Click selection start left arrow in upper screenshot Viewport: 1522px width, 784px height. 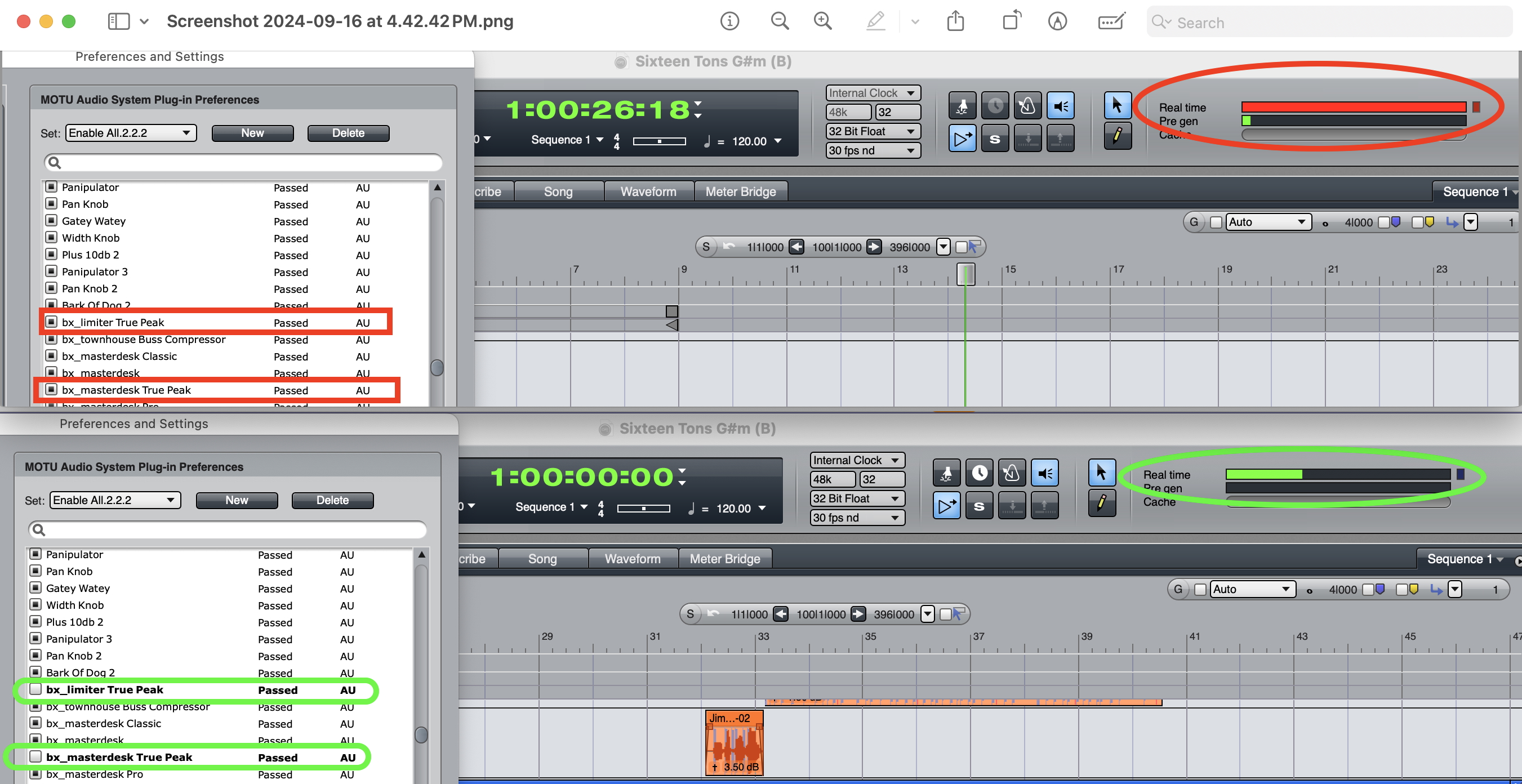coord(796,247)
